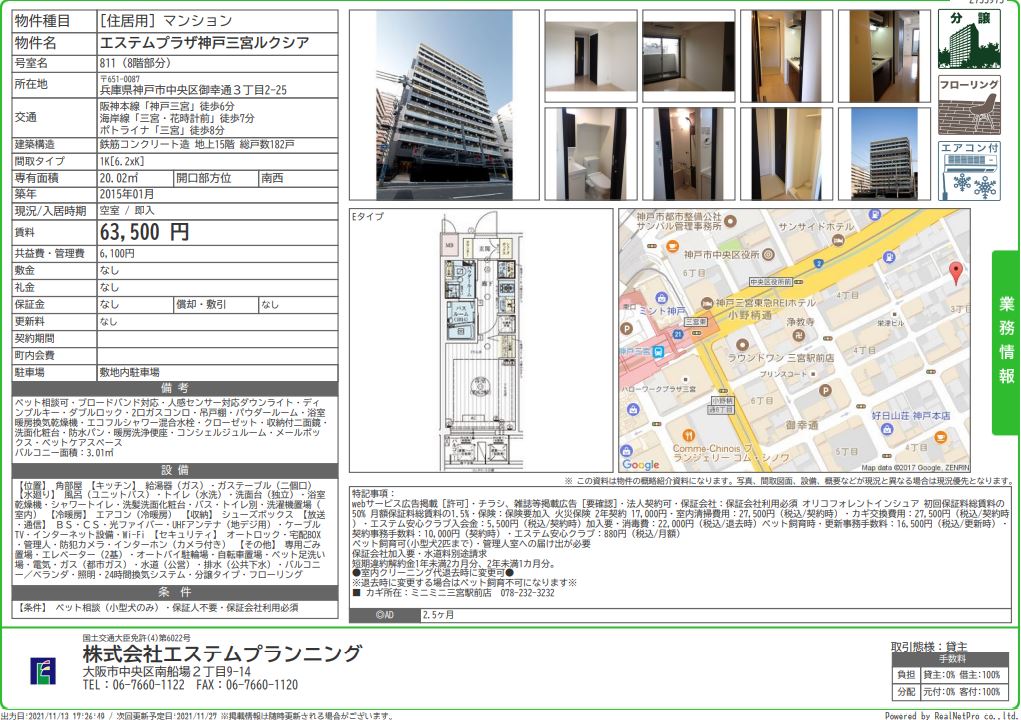Click the 好日山荘 神戸本店 shopping bag icon

(x=886, y=428)
